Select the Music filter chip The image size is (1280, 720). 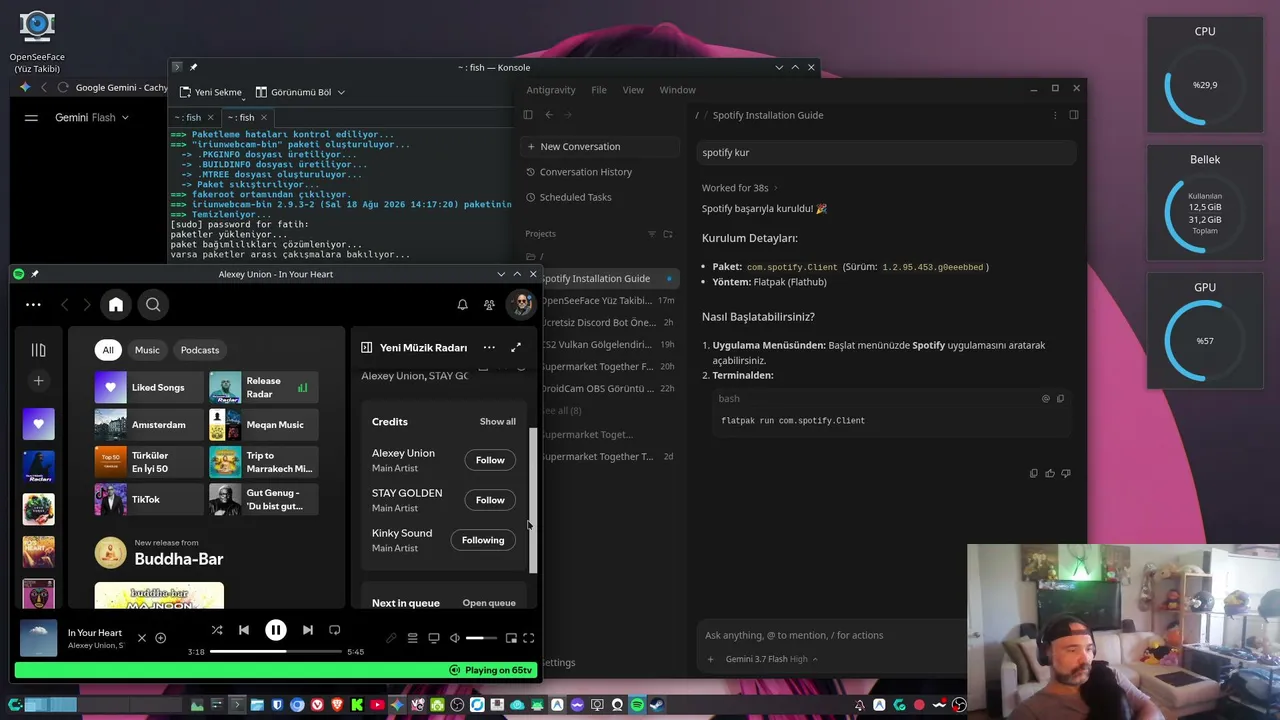[147, 350]
